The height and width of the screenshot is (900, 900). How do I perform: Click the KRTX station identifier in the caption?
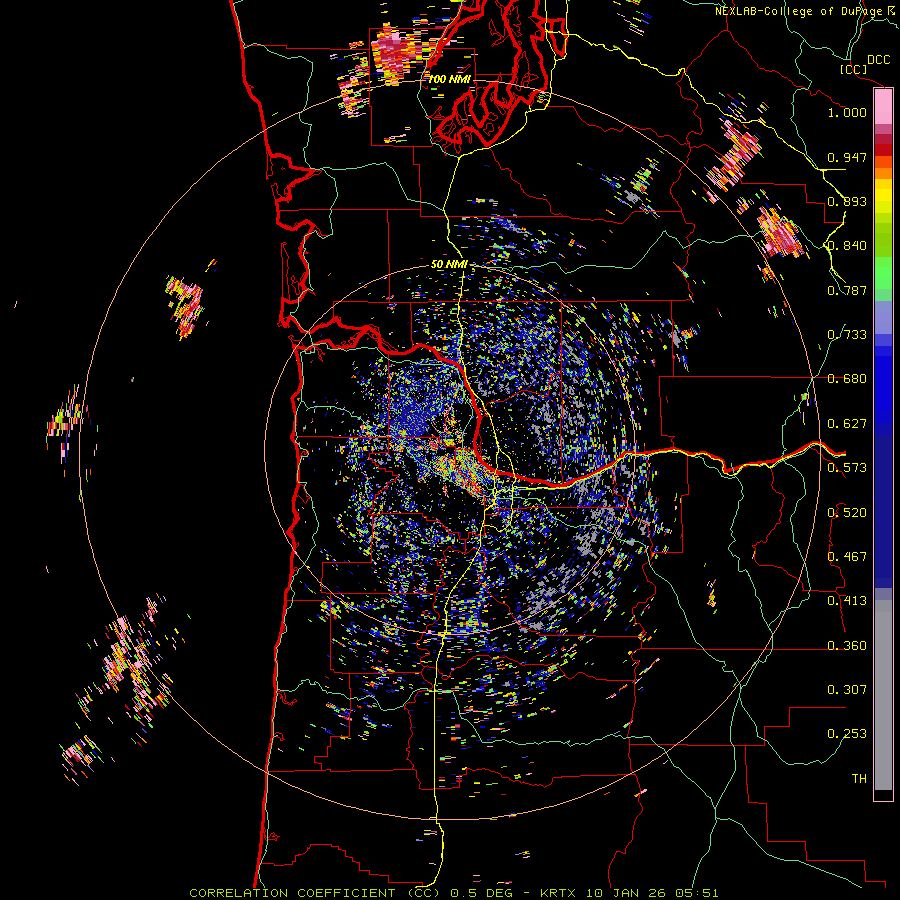coord(560,893)
